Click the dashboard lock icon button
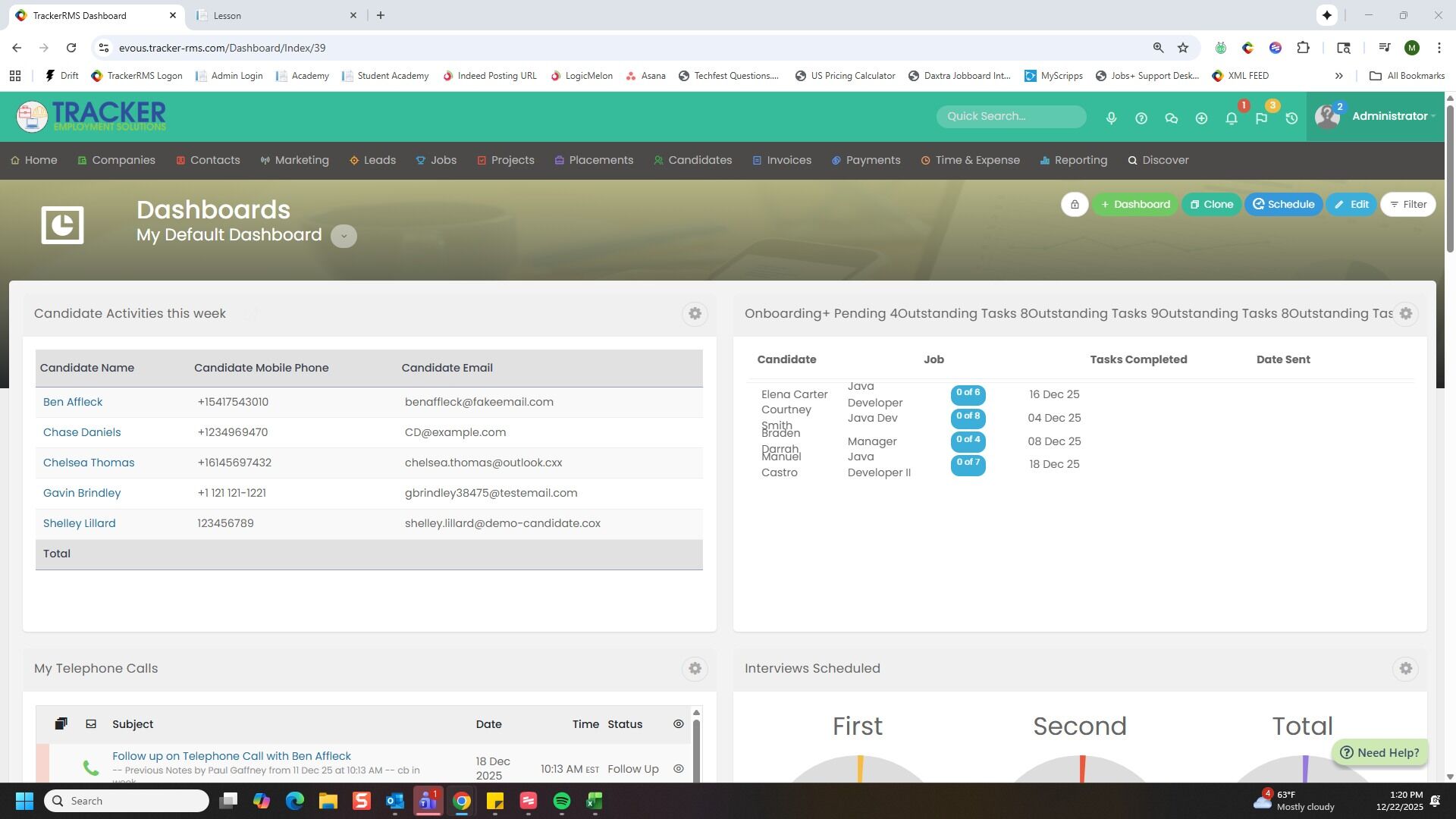The width and height of the screenshot is (1456, 819). pyautogui.click(x=1075, y=205)
